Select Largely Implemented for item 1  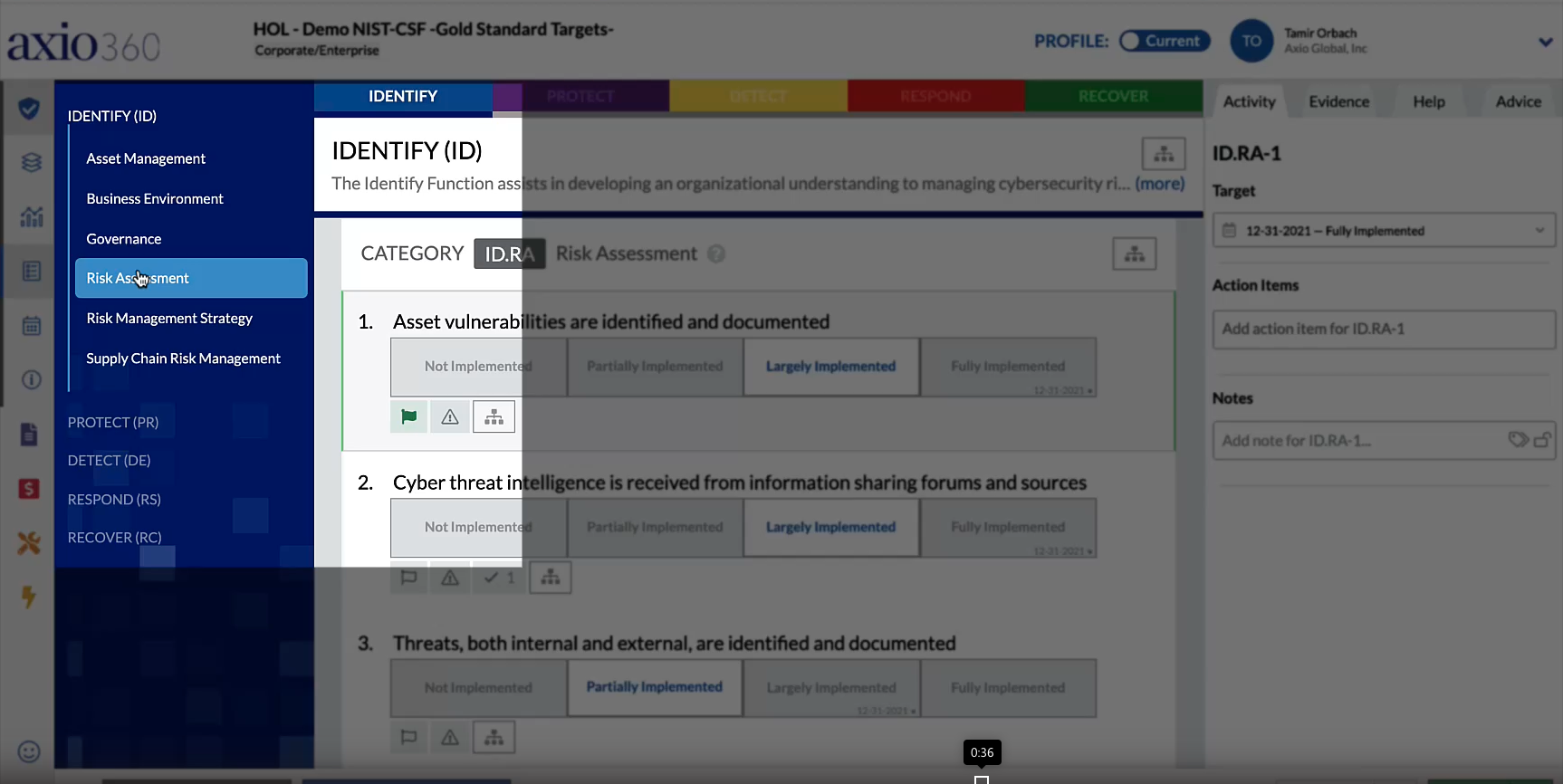click(x=831, y=367)
